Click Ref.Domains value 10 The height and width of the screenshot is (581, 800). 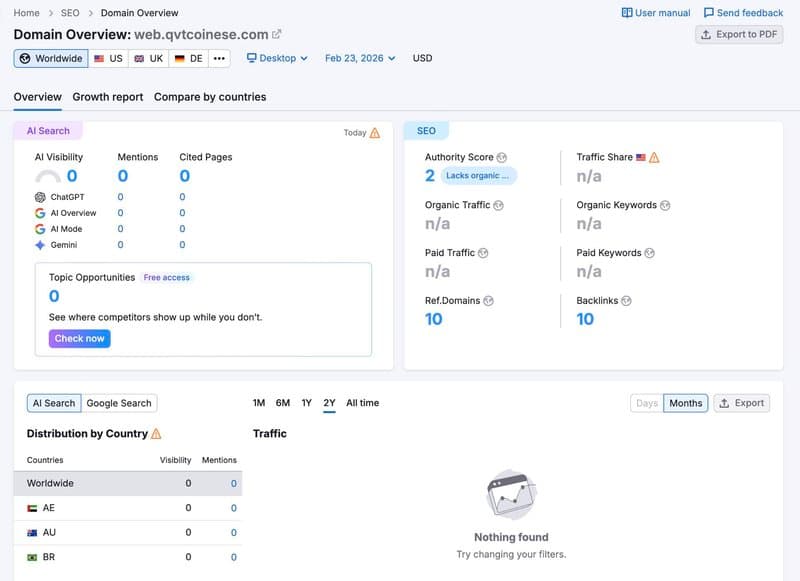434,319
